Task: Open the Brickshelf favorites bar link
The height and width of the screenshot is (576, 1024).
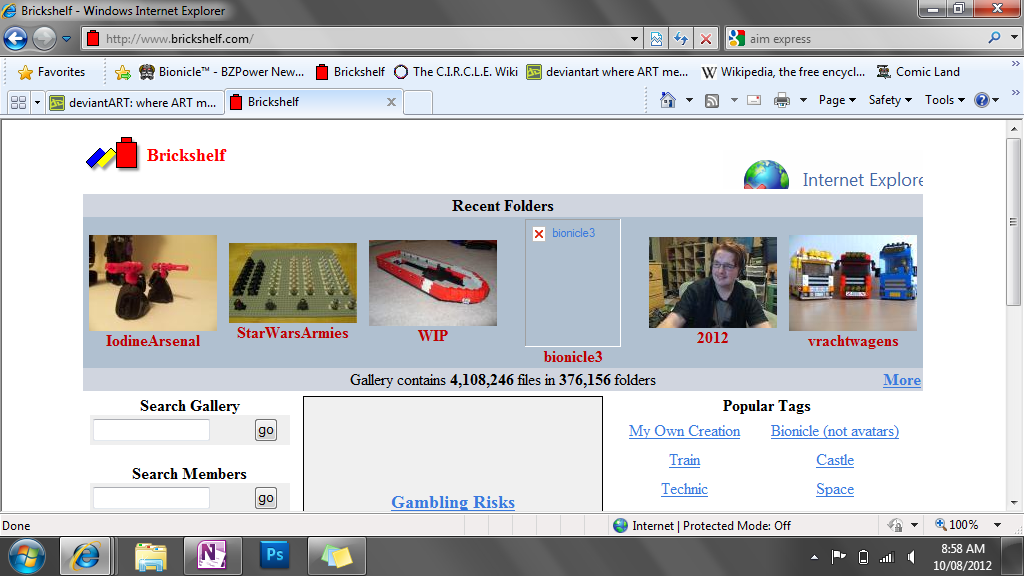Action: (350, 72)
